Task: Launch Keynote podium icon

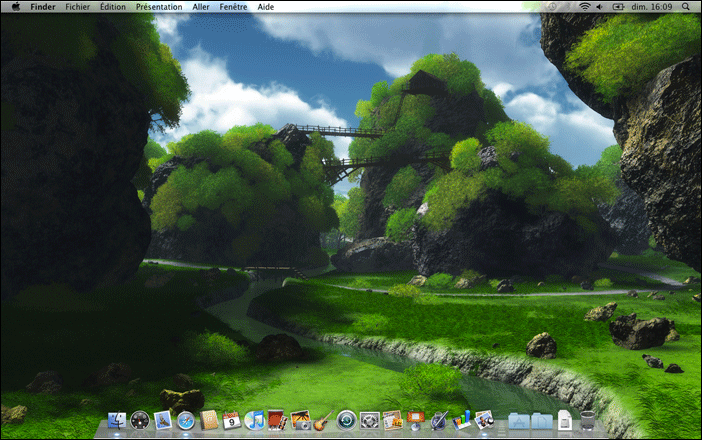Action: tap(415, 421)
